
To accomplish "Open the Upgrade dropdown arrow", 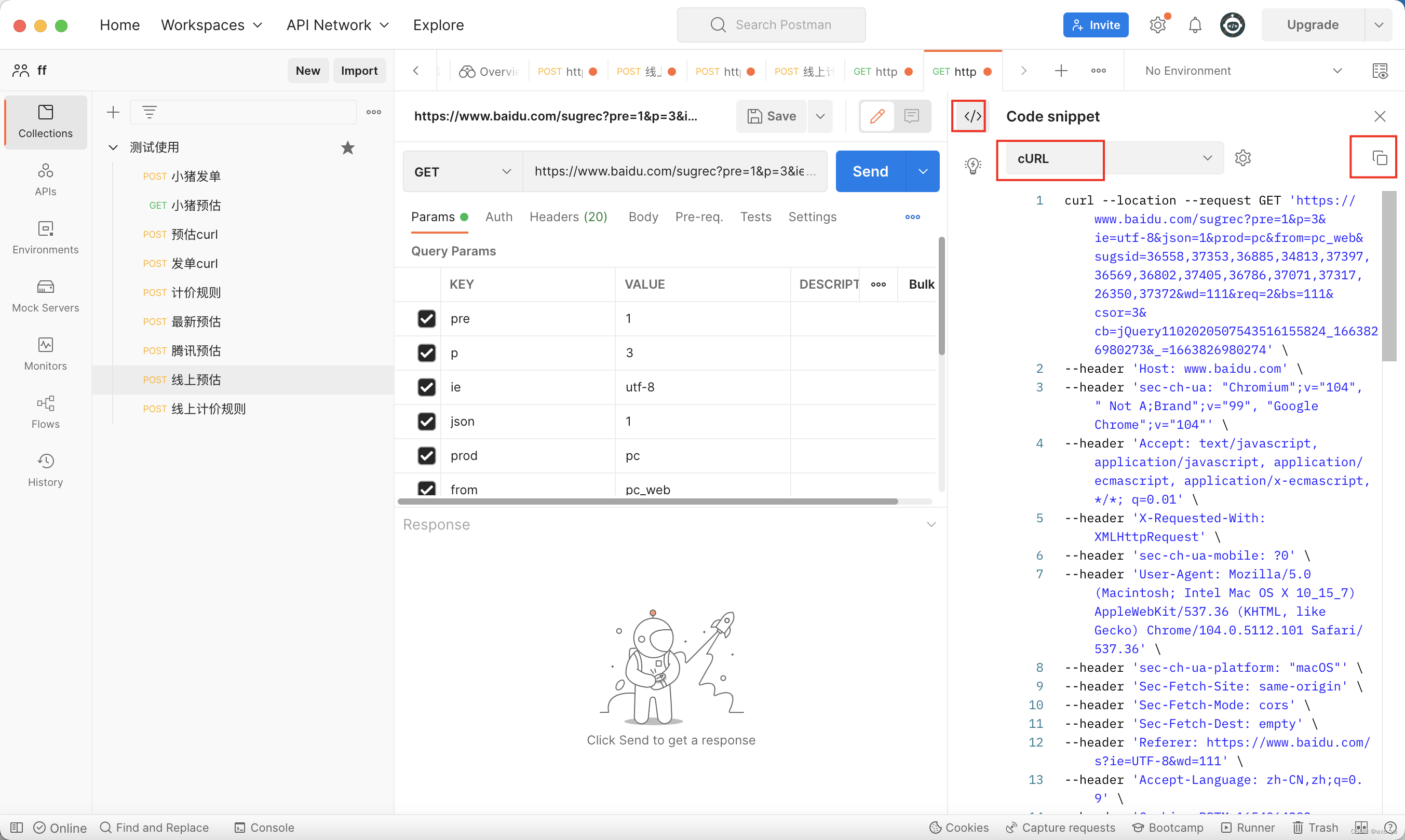I will click(x=1379, y=25).
